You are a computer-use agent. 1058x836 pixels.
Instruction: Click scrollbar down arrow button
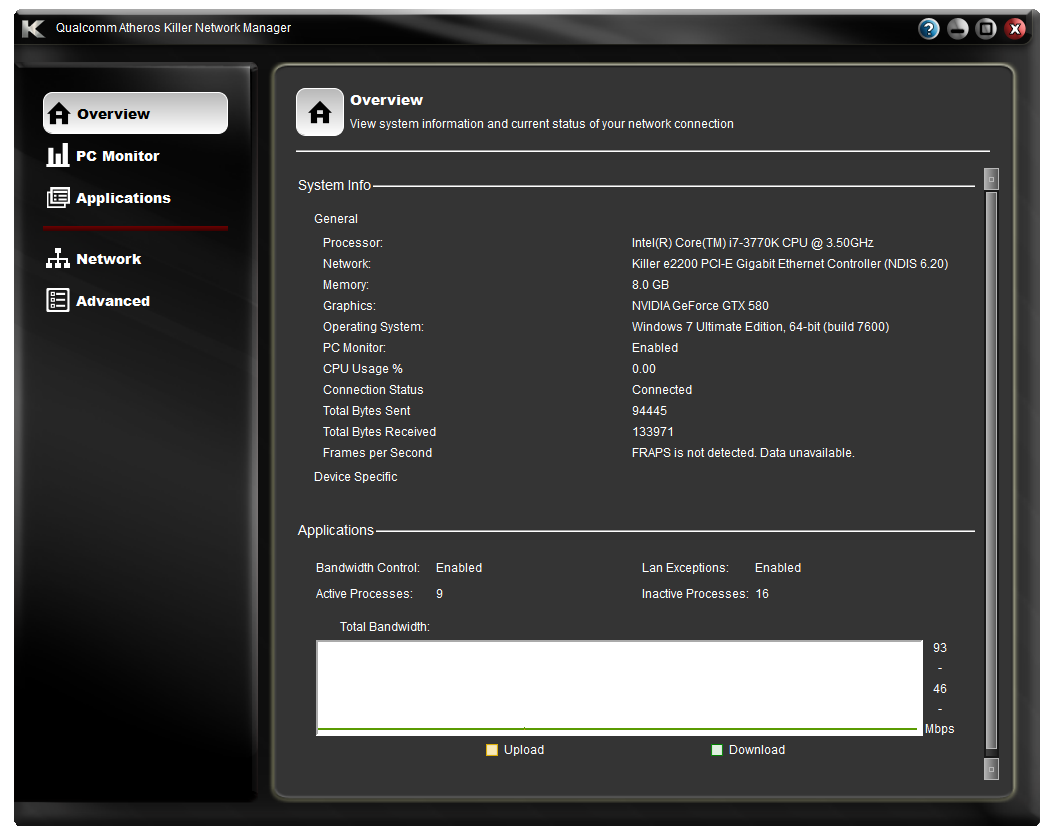click(991, 769)
